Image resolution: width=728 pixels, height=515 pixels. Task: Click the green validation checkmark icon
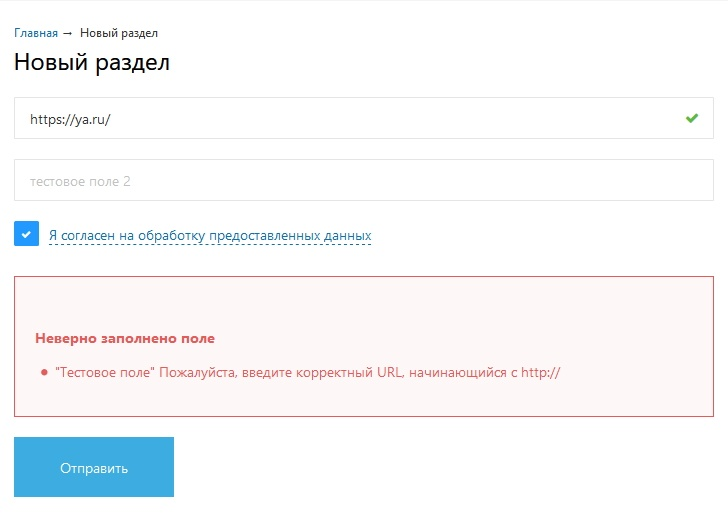692,118
